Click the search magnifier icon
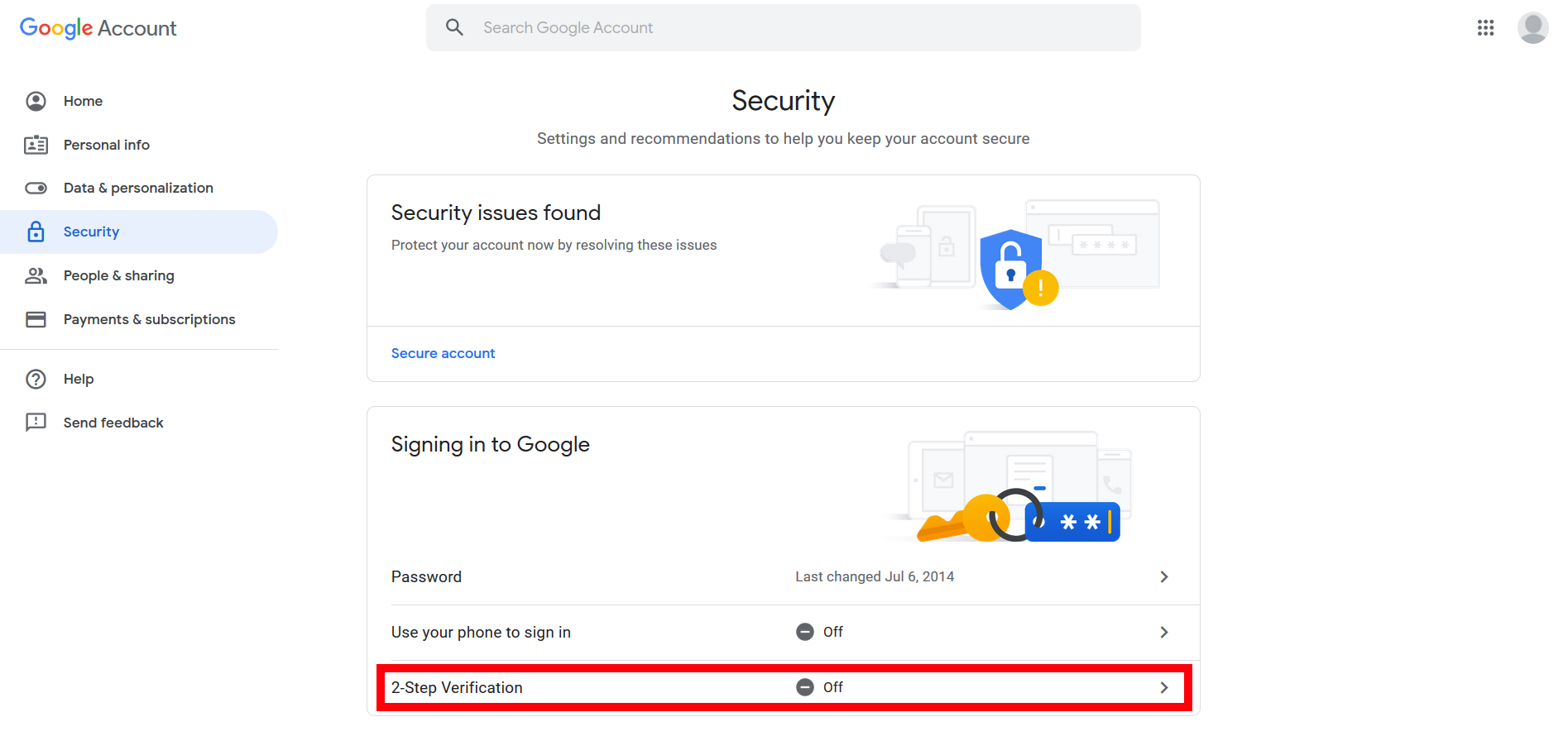Image resolution: width=1568 pixels, height=736 pixels. pos(454,27)
